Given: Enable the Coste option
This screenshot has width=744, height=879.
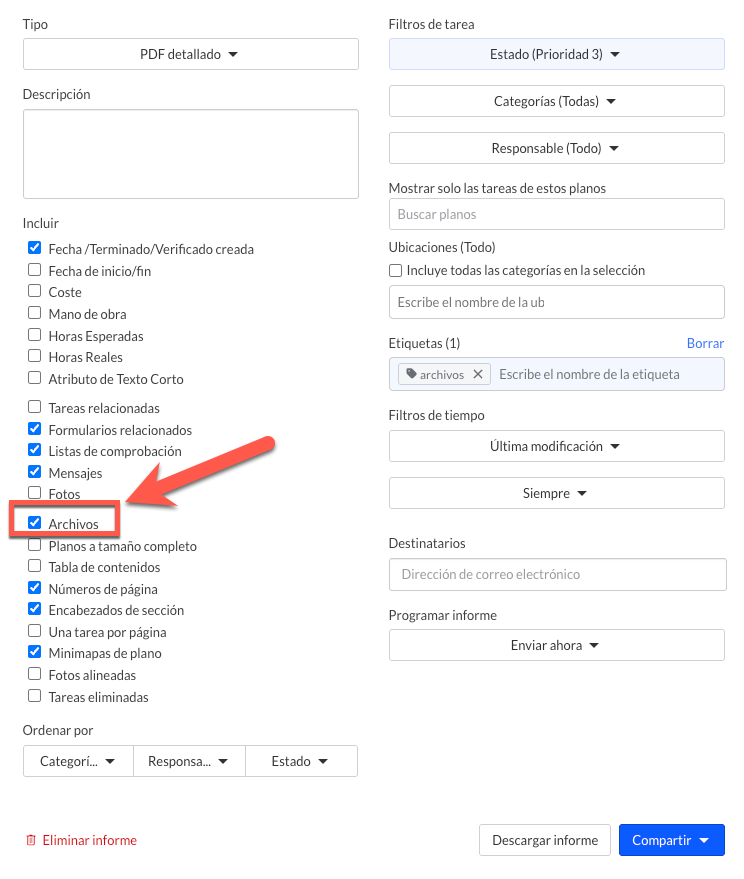Looking at the screenshot, I should tap(34, 290).
